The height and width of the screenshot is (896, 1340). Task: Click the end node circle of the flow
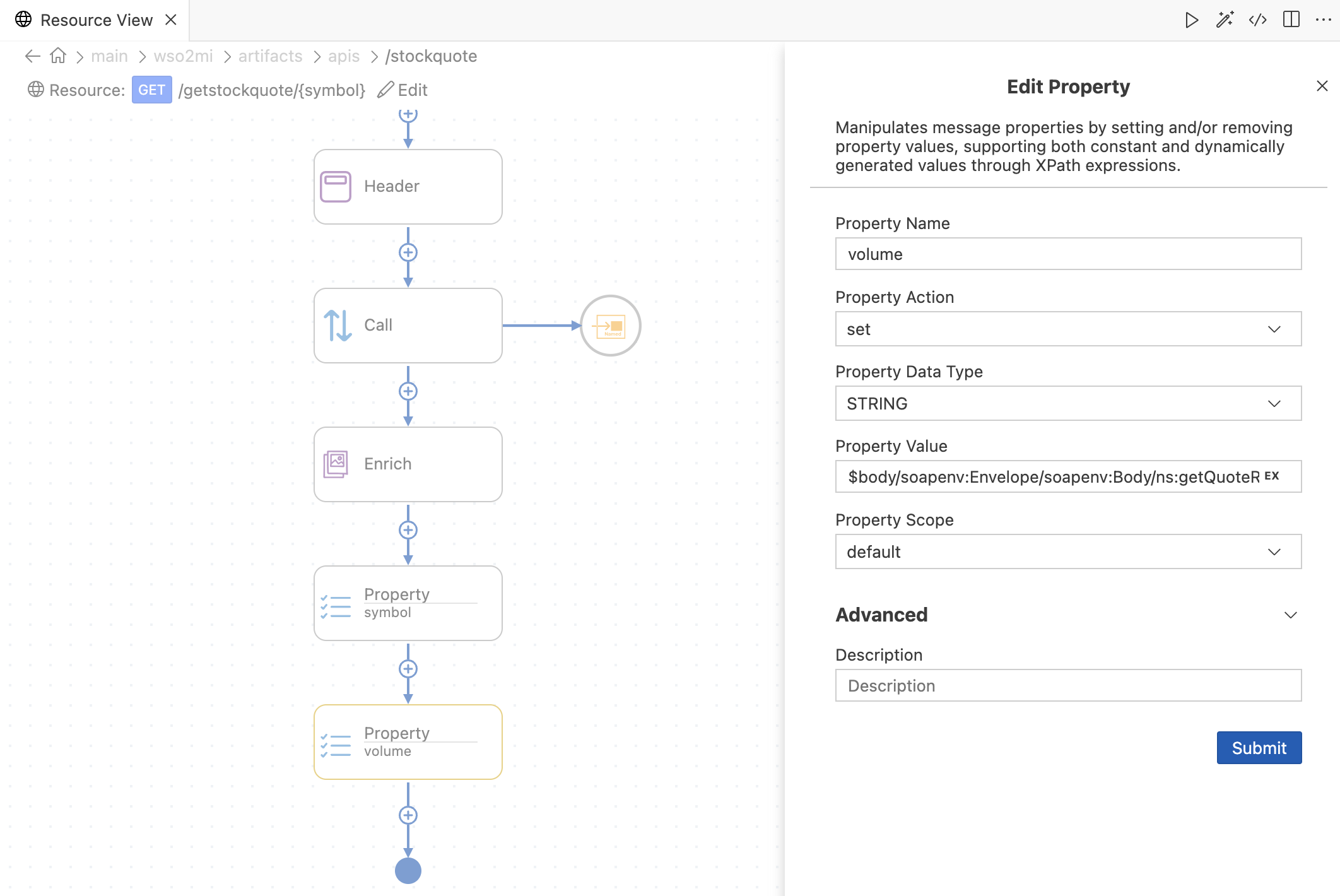pos(408,871)
